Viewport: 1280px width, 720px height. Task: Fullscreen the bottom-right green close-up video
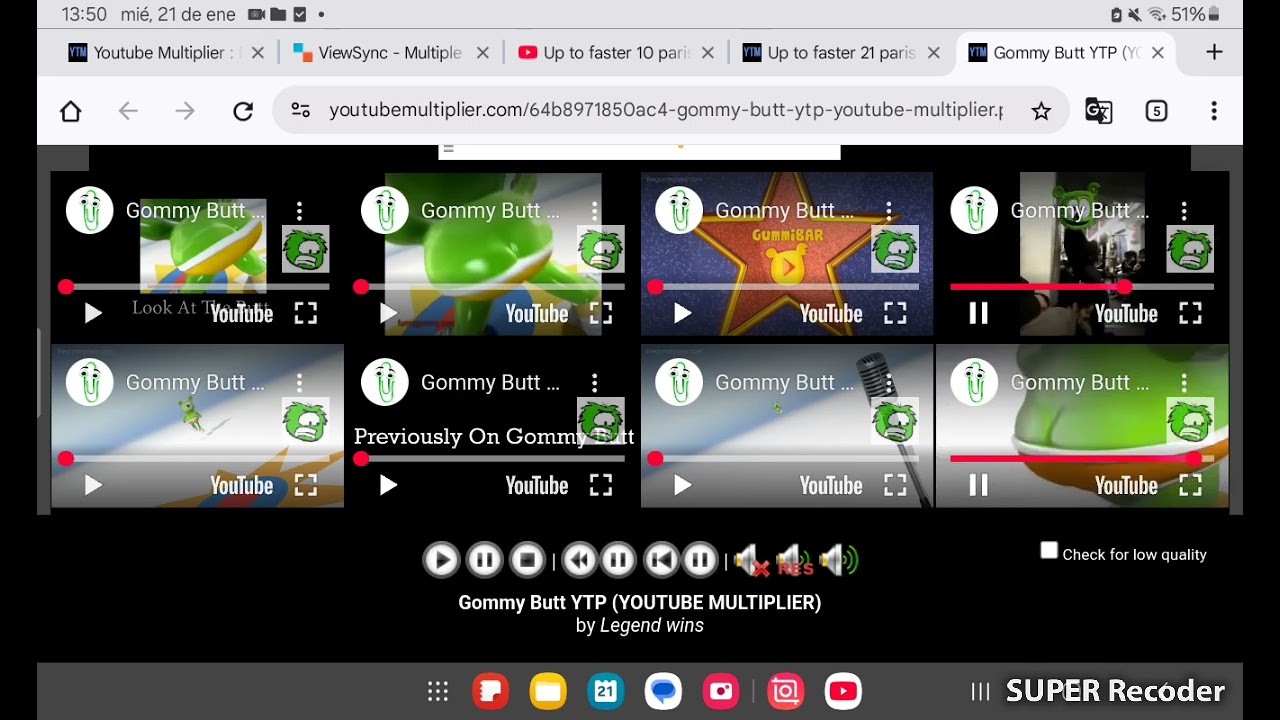coord(1190,486)
